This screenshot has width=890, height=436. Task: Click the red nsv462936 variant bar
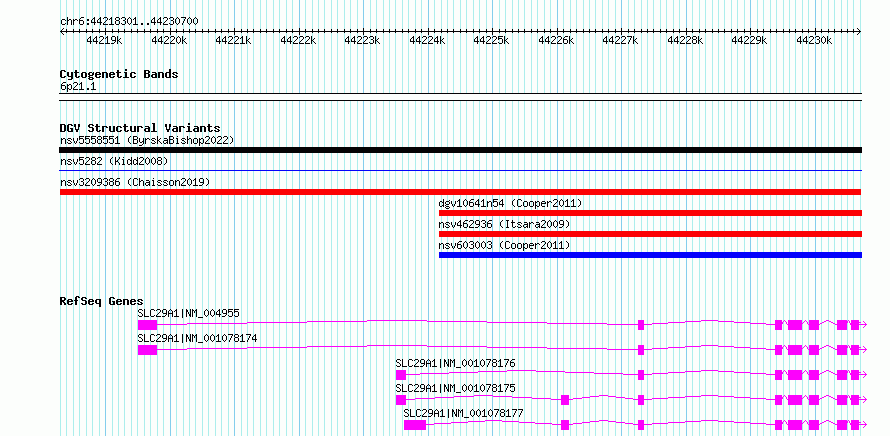point(650,234)
